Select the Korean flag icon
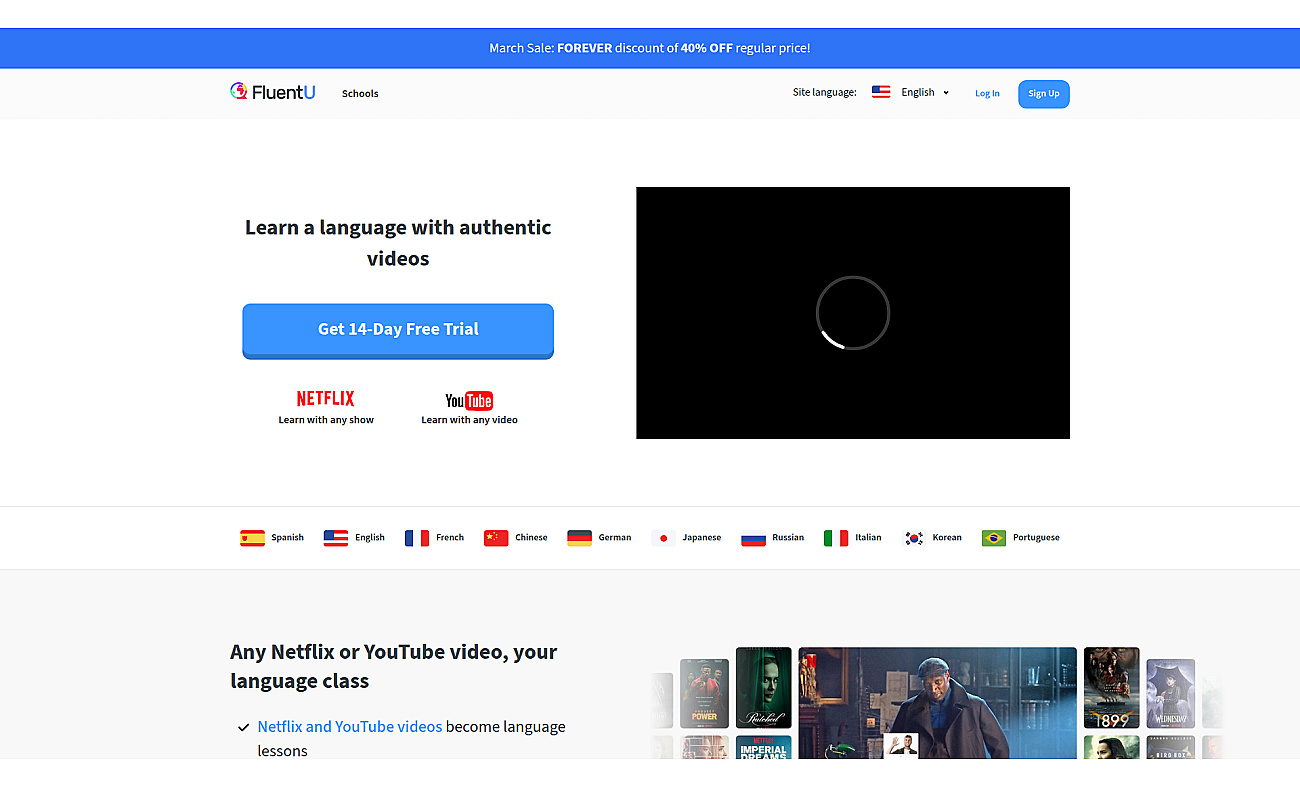Image resolution: width=1300 pixels, height=788 pixels. click(x=914, y=538)
